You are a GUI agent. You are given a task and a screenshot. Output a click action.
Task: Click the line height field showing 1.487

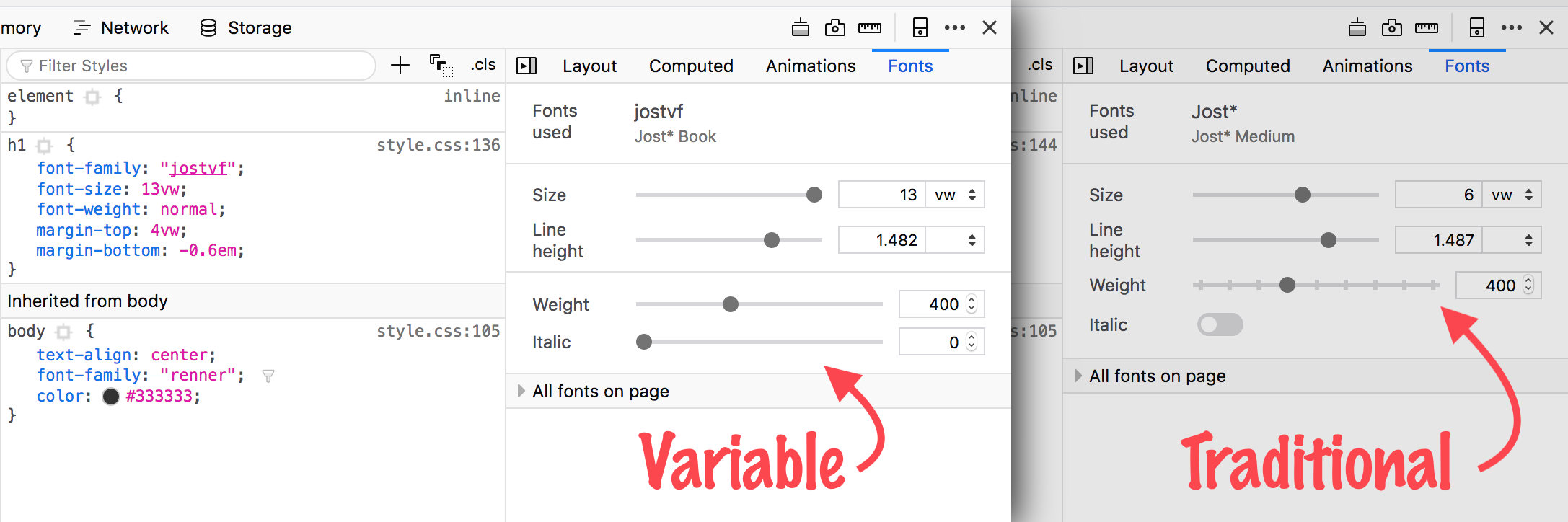point(1439,240)
